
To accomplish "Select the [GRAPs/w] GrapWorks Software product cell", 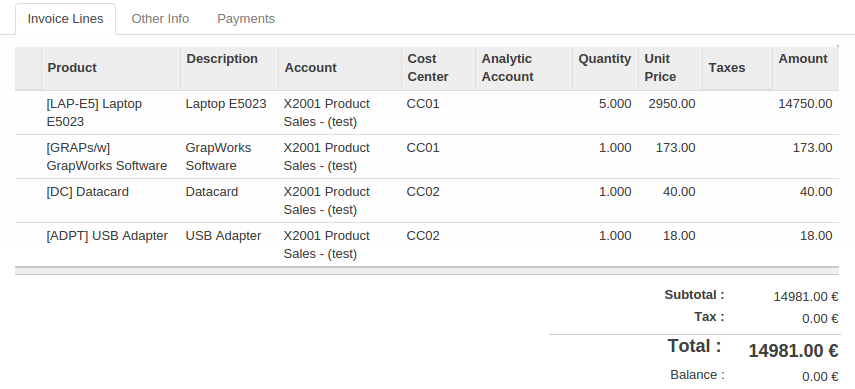I will [111, 157].
